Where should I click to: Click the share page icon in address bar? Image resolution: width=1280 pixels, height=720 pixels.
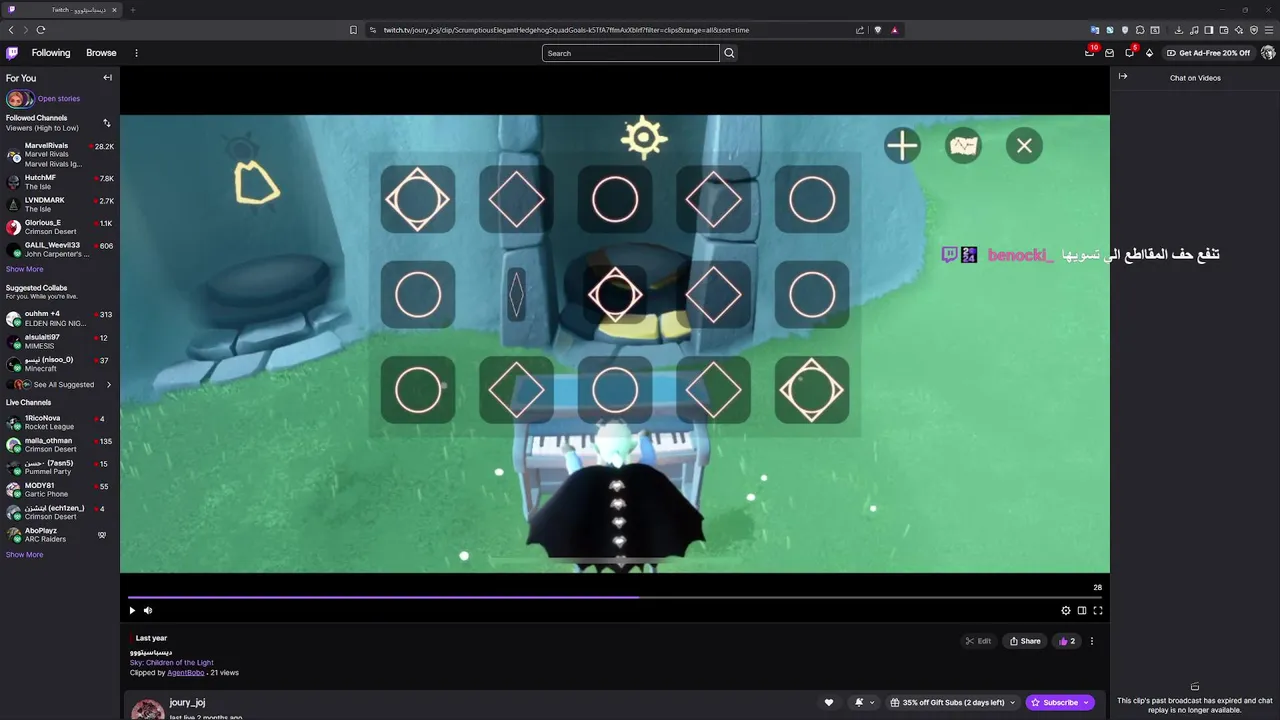point(860,30)
